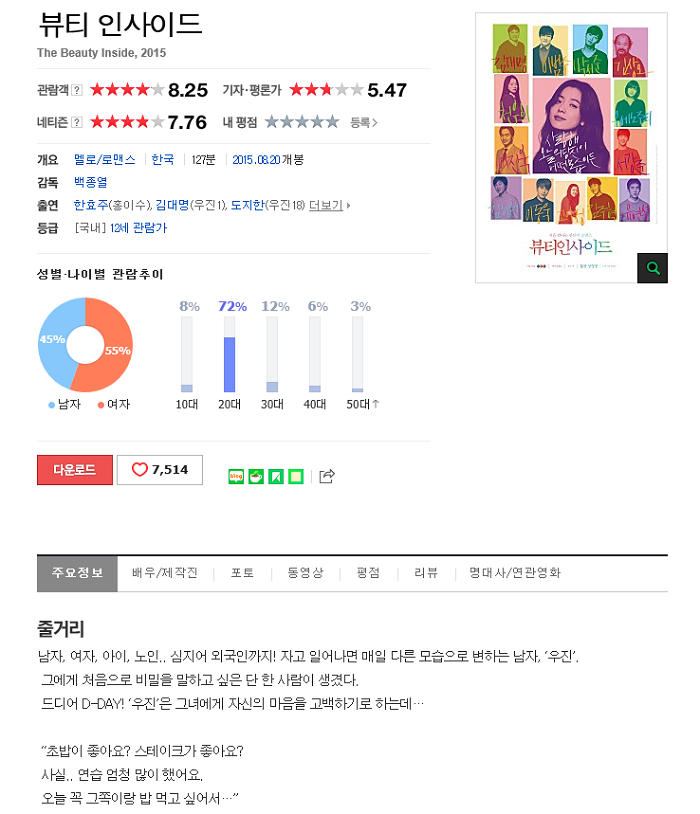The width and height of the screenshot is (700, 814).
Task: Open the 포토 tab
Action: coord(242,573)
